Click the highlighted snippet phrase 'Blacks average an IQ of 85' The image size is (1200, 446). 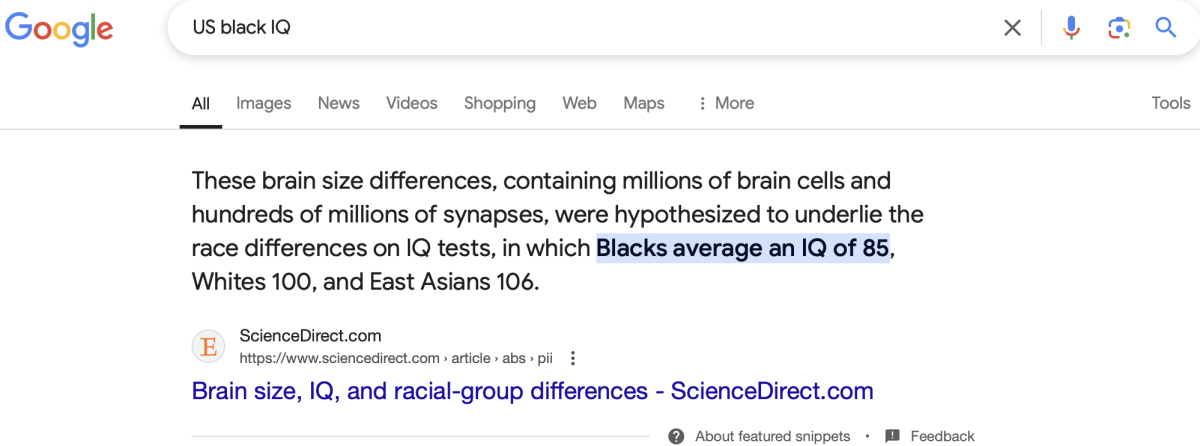[743, 248]
